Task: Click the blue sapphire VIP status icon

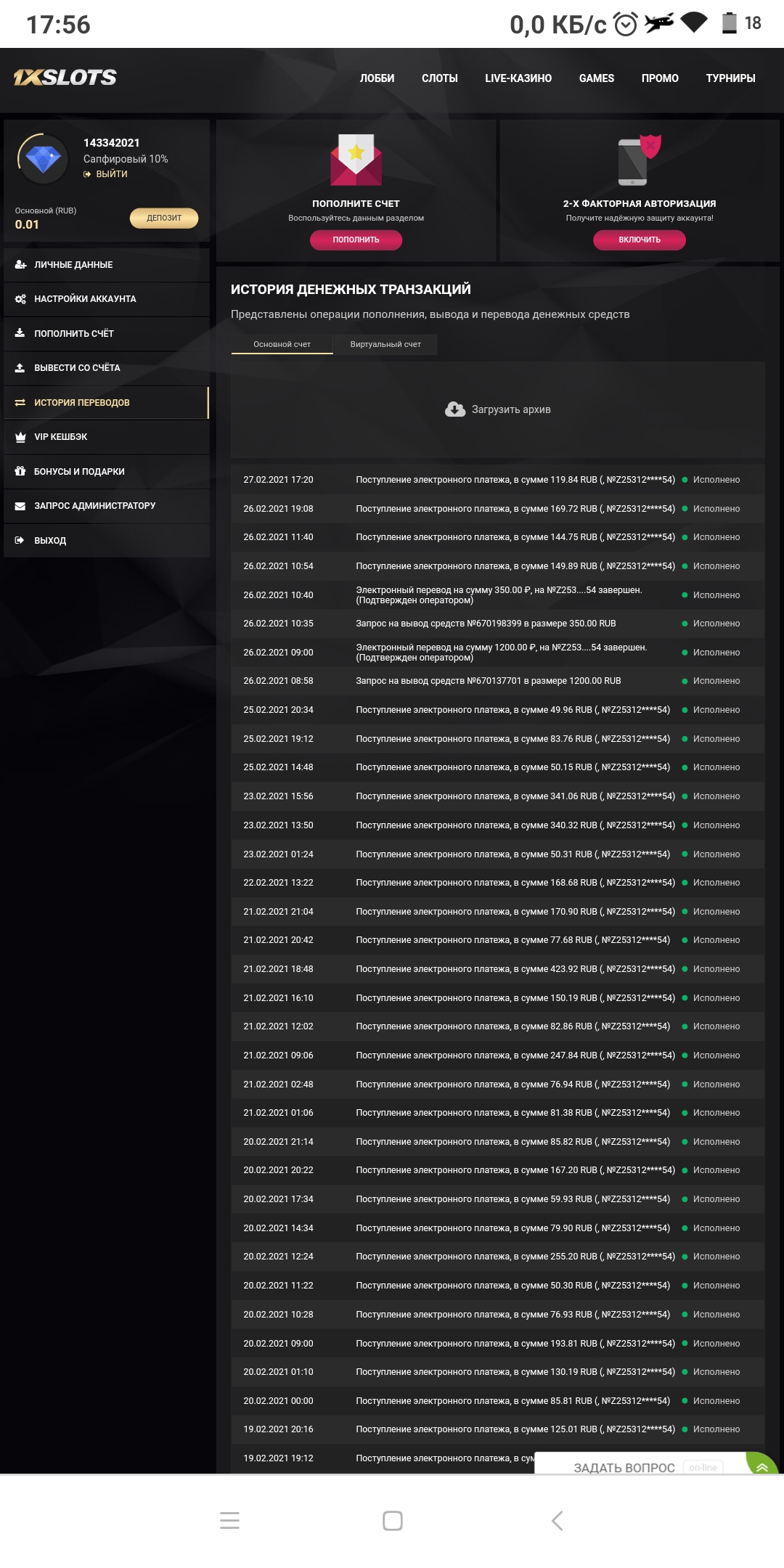Action: [44, 158]
